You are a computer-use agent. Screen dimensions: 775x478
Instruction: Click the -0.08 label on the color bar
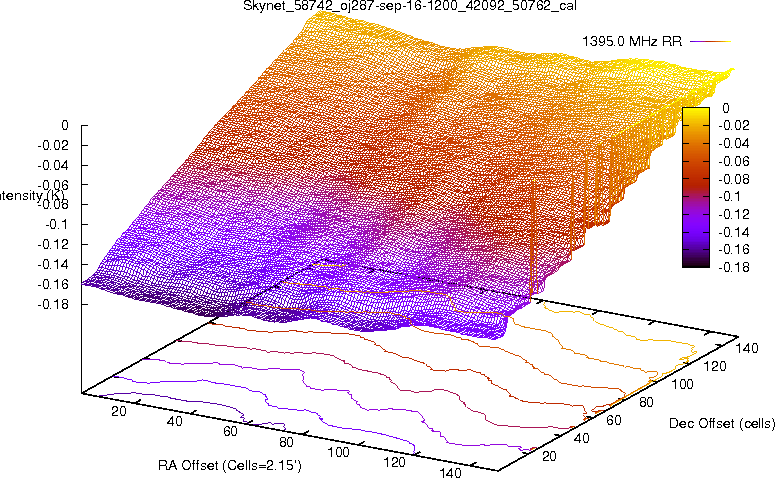733,179
